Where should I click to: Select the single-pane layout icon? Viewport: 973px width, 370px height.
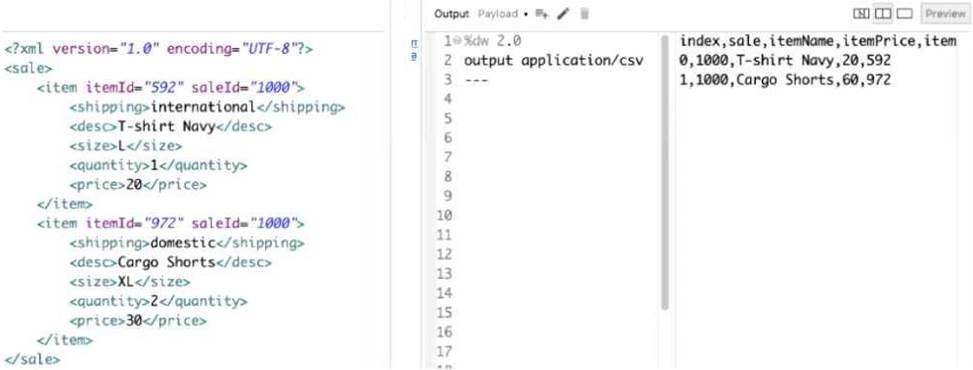(x=904, y=13)
